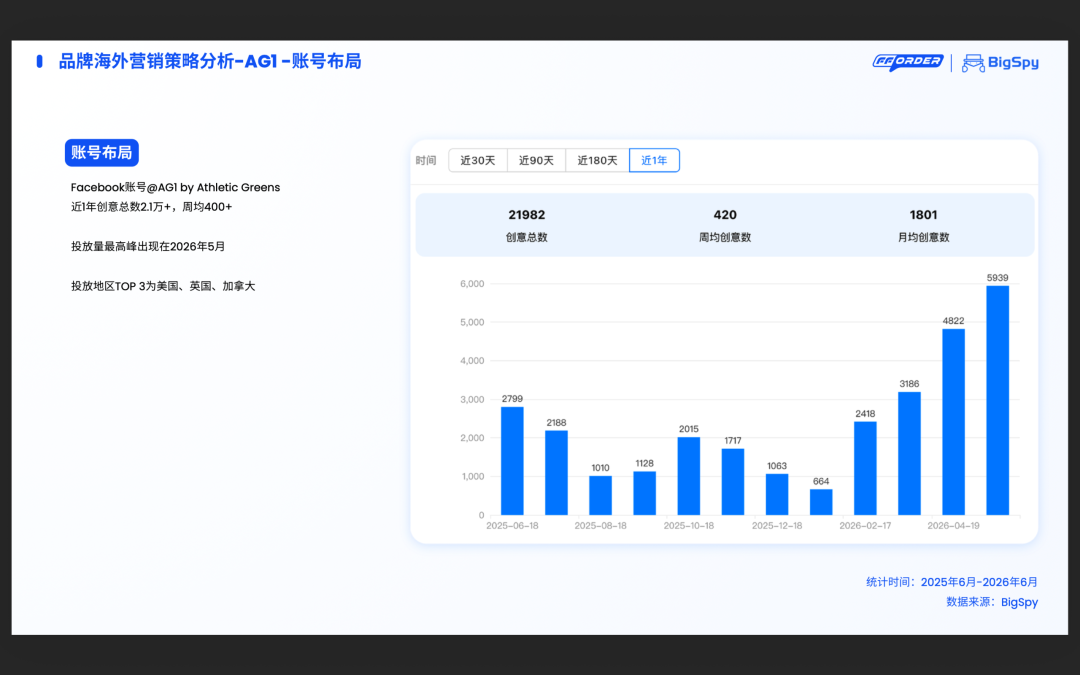Click the 4822 bar in chart
The width and height of the screenshot is (1080, 675).
tap(953, 422)
